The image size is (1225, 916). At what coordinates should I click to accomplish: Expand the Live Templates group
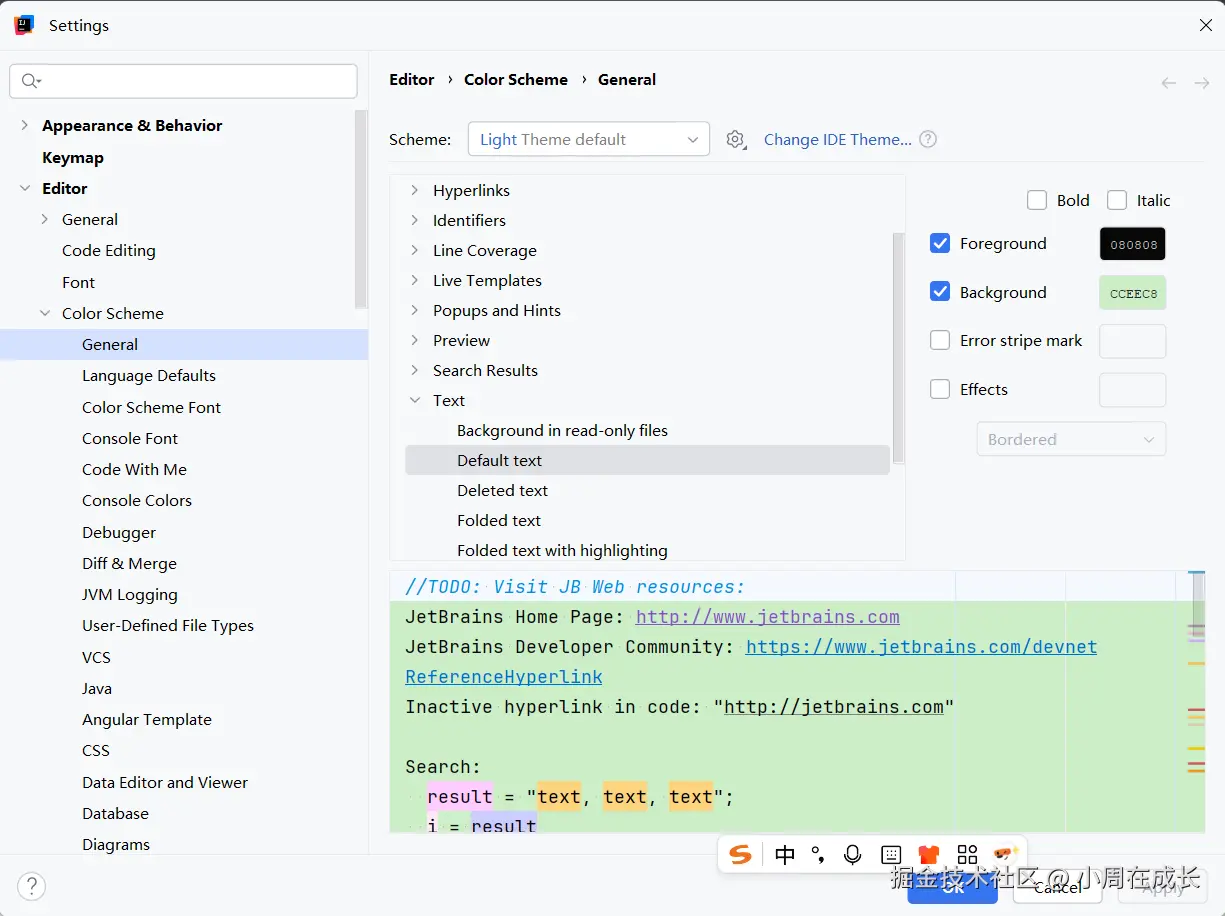click(x=415, y=280)
